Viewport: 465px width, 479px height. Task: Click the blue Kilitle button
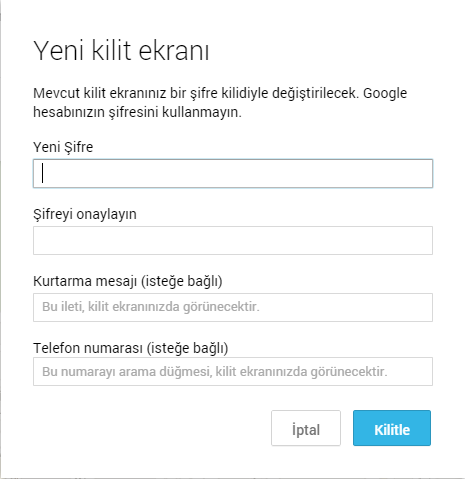click(392, 428)
